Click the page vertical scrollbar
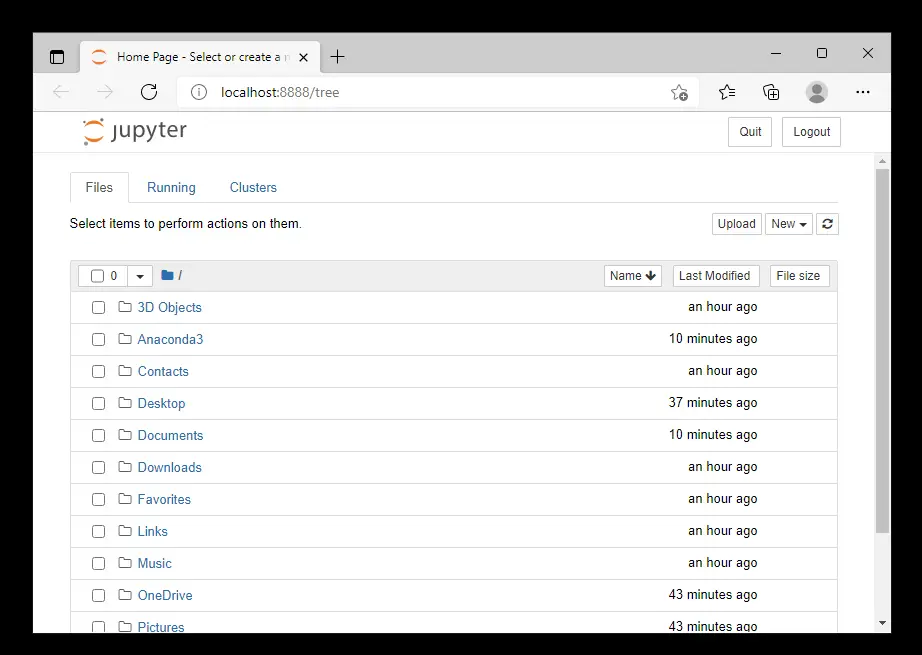922x655 pixels. pyautogui.click(x=882, y=350)
